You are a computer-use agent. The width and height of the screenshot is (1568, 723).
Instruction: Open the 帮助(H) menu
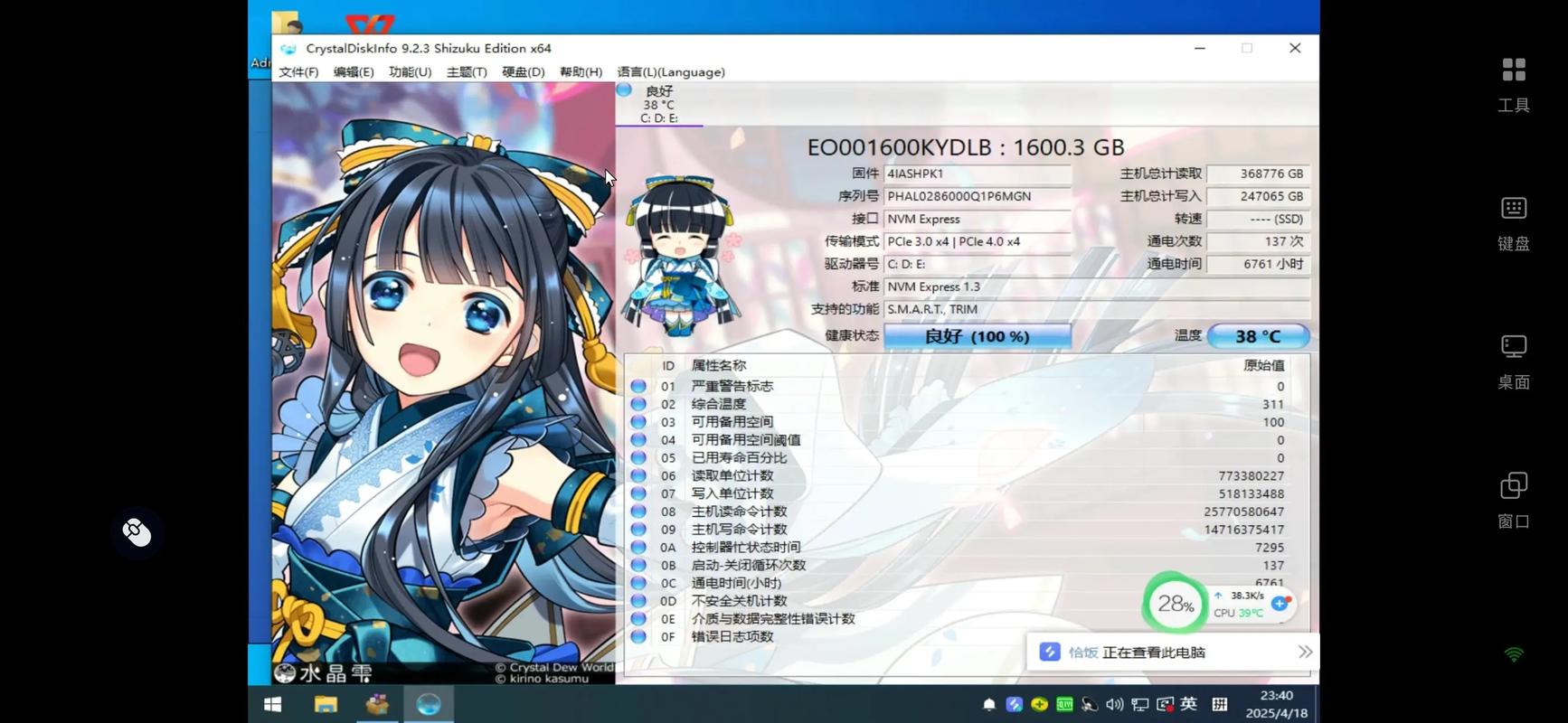click(581, 72)
